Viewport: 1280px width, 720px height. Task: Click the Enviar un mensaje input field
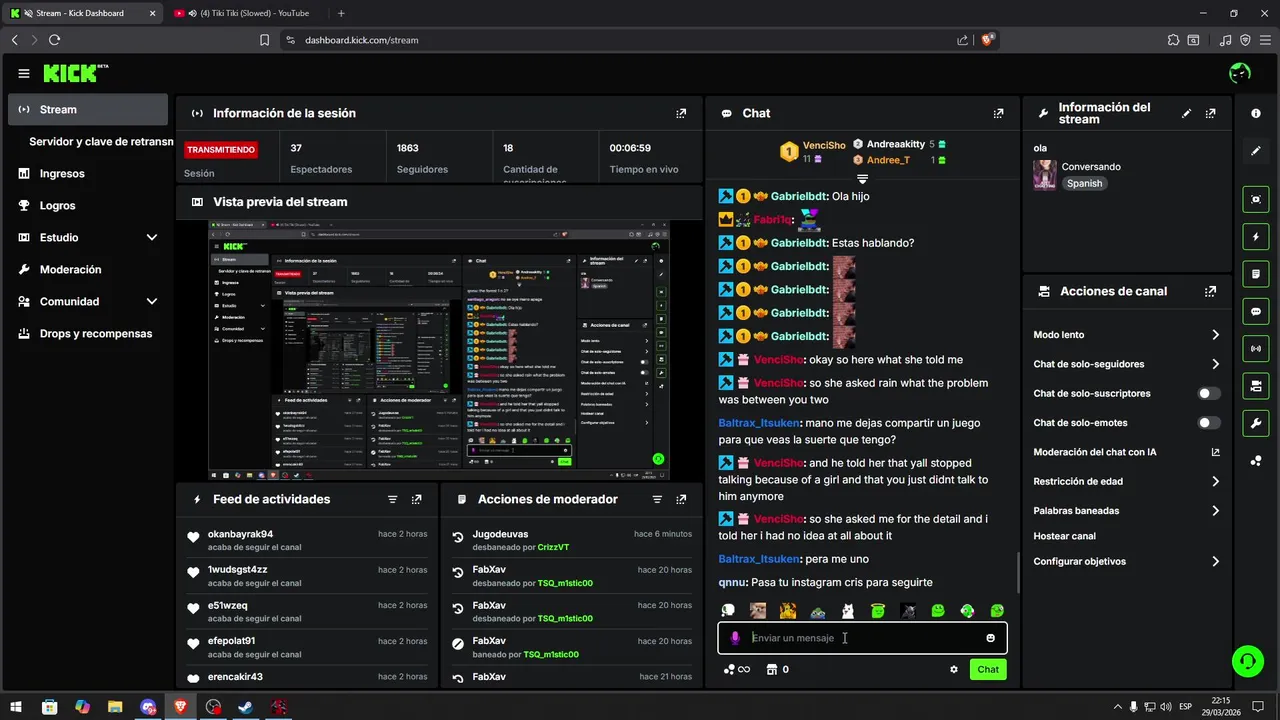[865, 638]
